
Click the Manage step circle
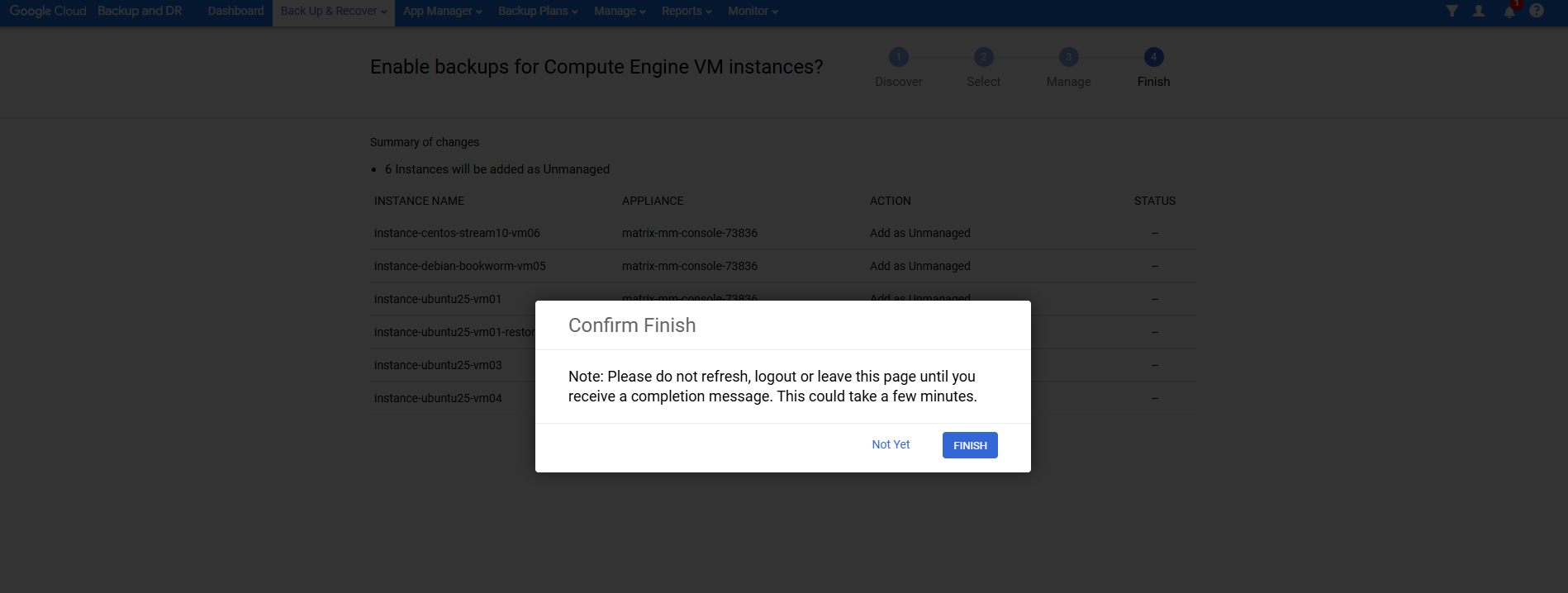pyautogui.click(x=1068, y=57)
